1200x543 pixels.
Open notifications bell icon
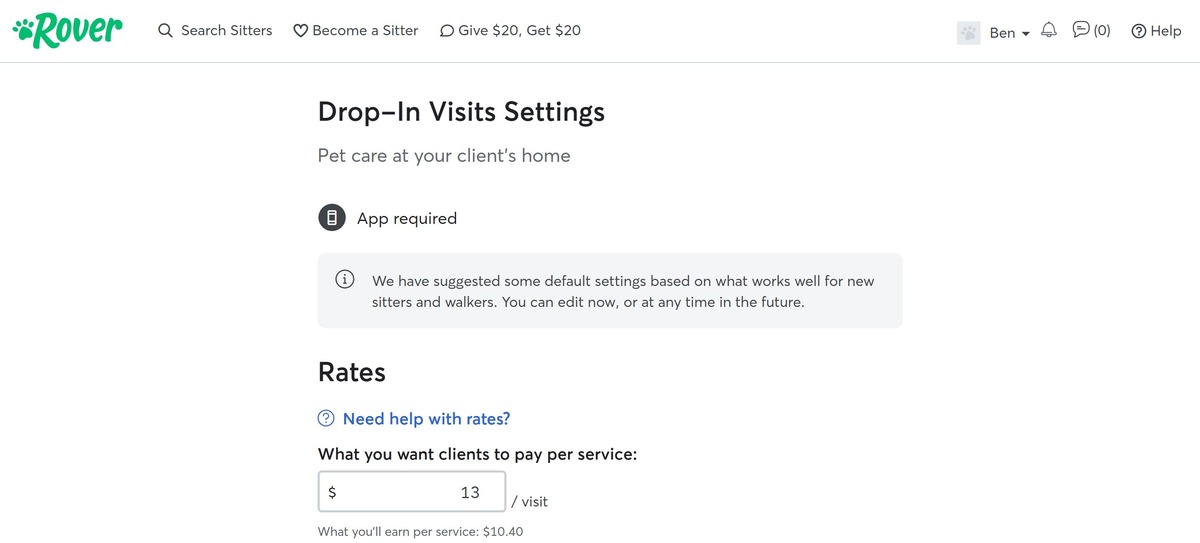pos(1049,30)
